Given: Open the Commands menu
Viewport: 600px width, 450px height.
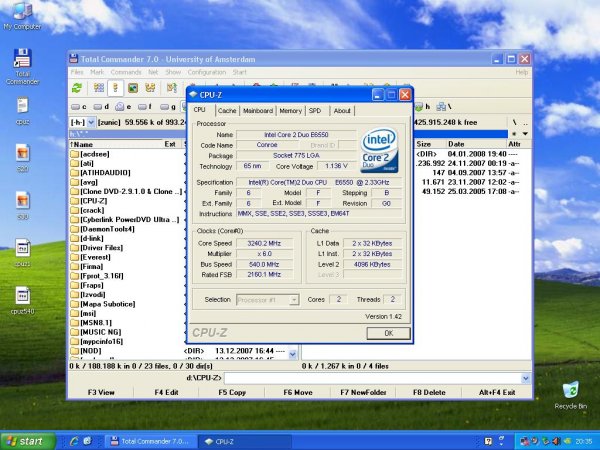Looking at the screenshot, I should (126, 72).
